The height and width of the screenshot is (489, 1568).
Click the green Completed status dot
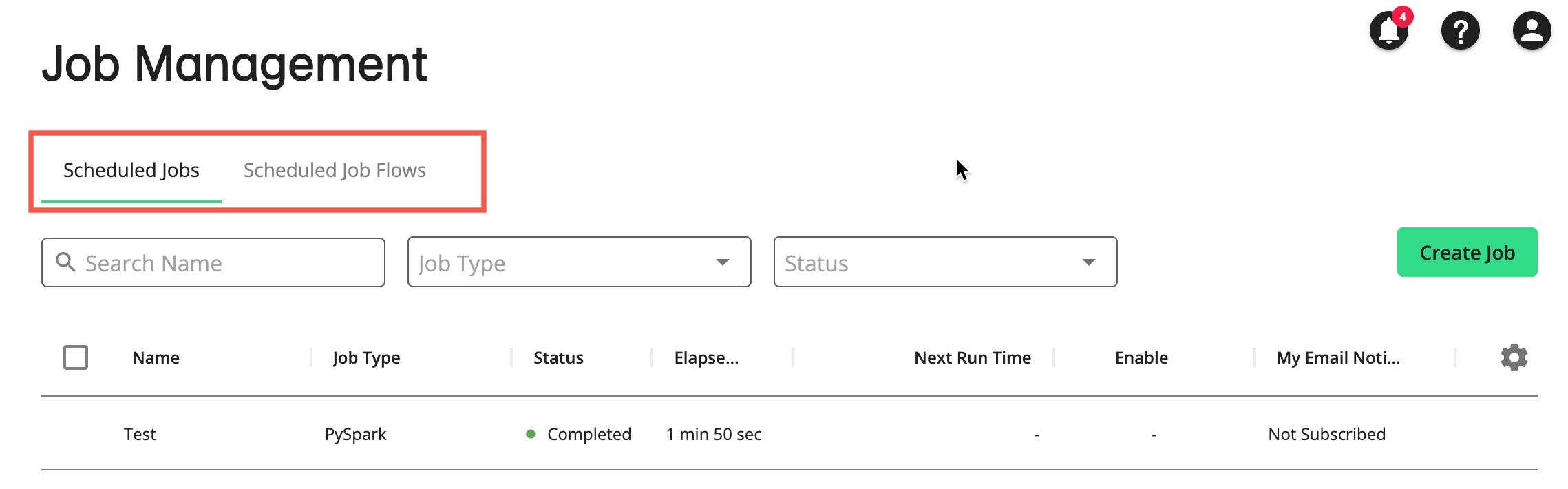coord(531,434)
